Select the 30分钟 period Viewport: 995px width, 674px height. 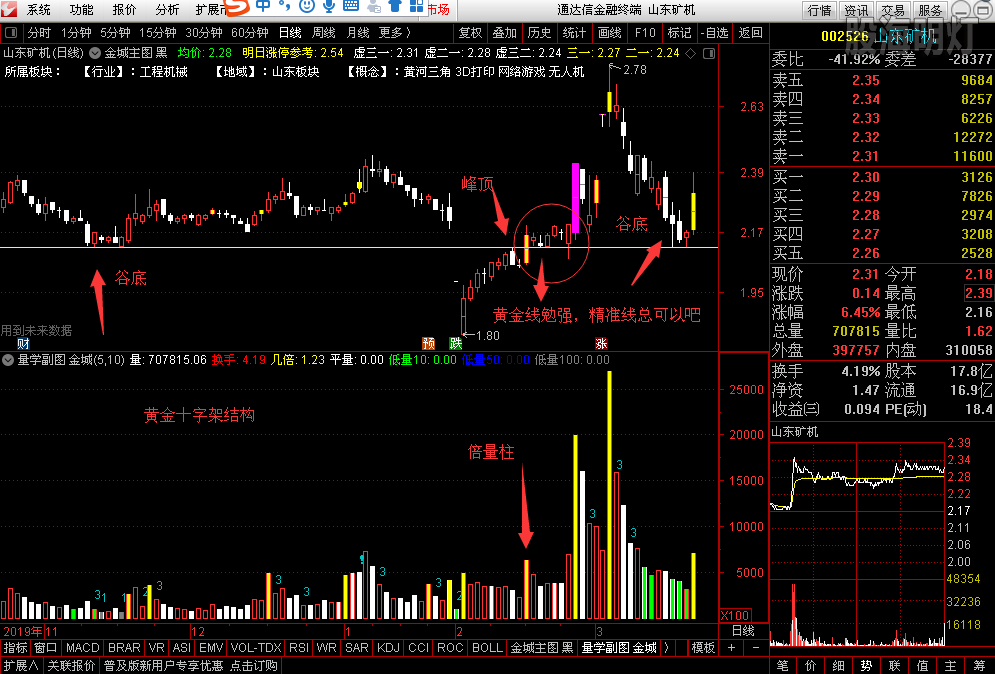click(203, 32)
